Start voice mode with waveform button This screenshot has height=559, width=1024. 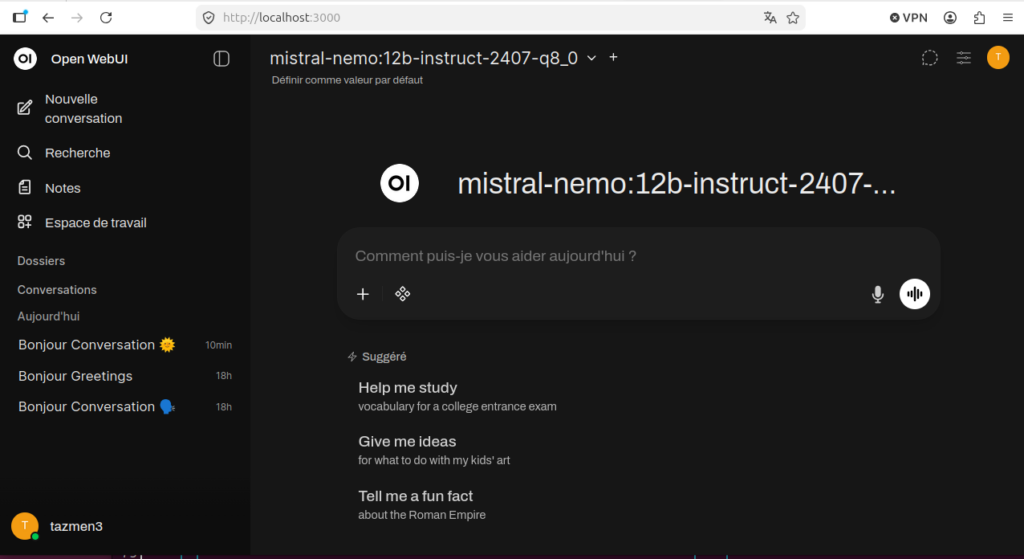(914, 294)
